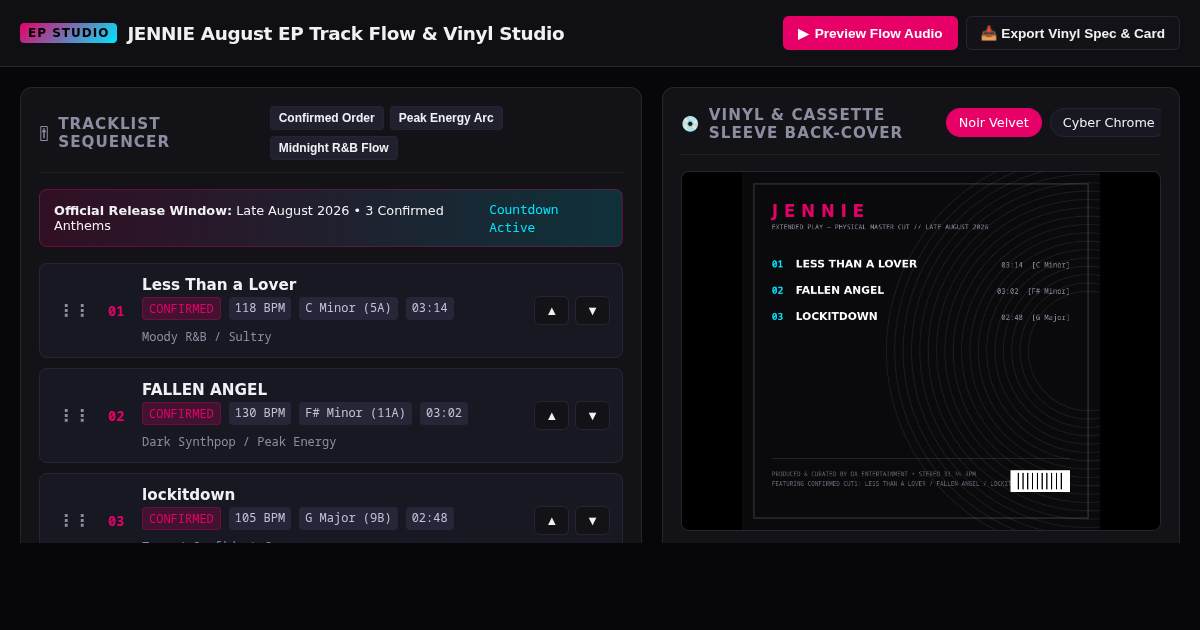Grab the drag handle of track 03

pos(74,521)
